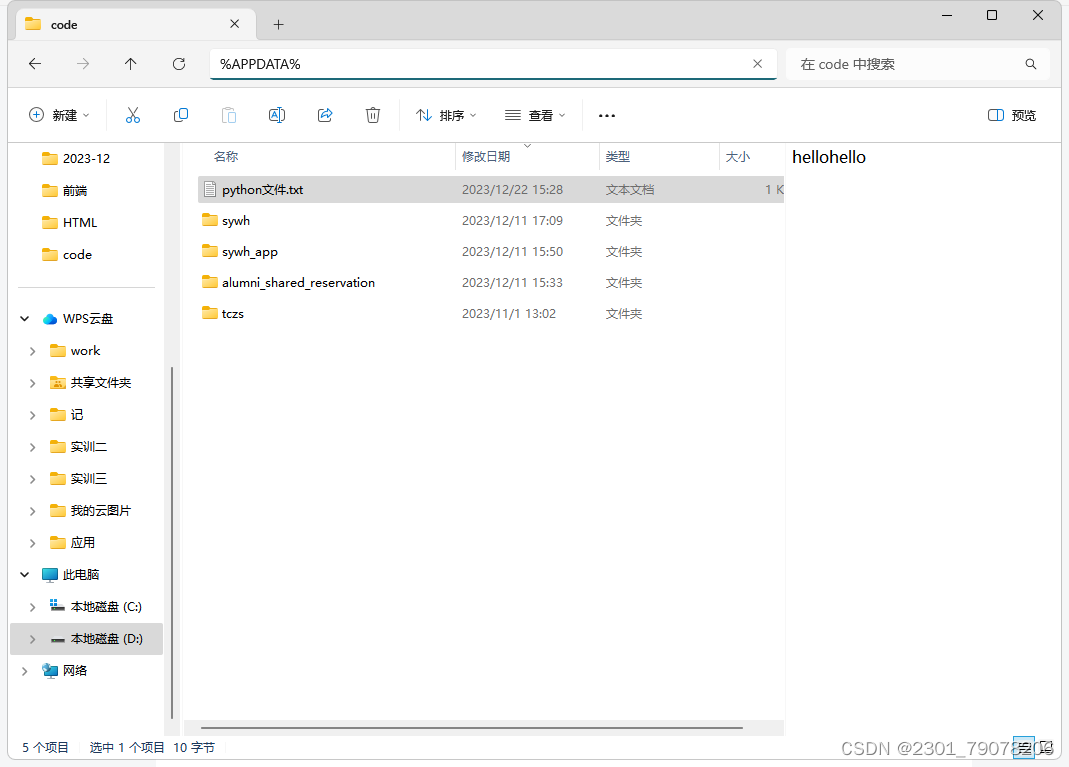1069x767 pixels.
Task: Click the hellohello preview text
Action: coord(828,157)
